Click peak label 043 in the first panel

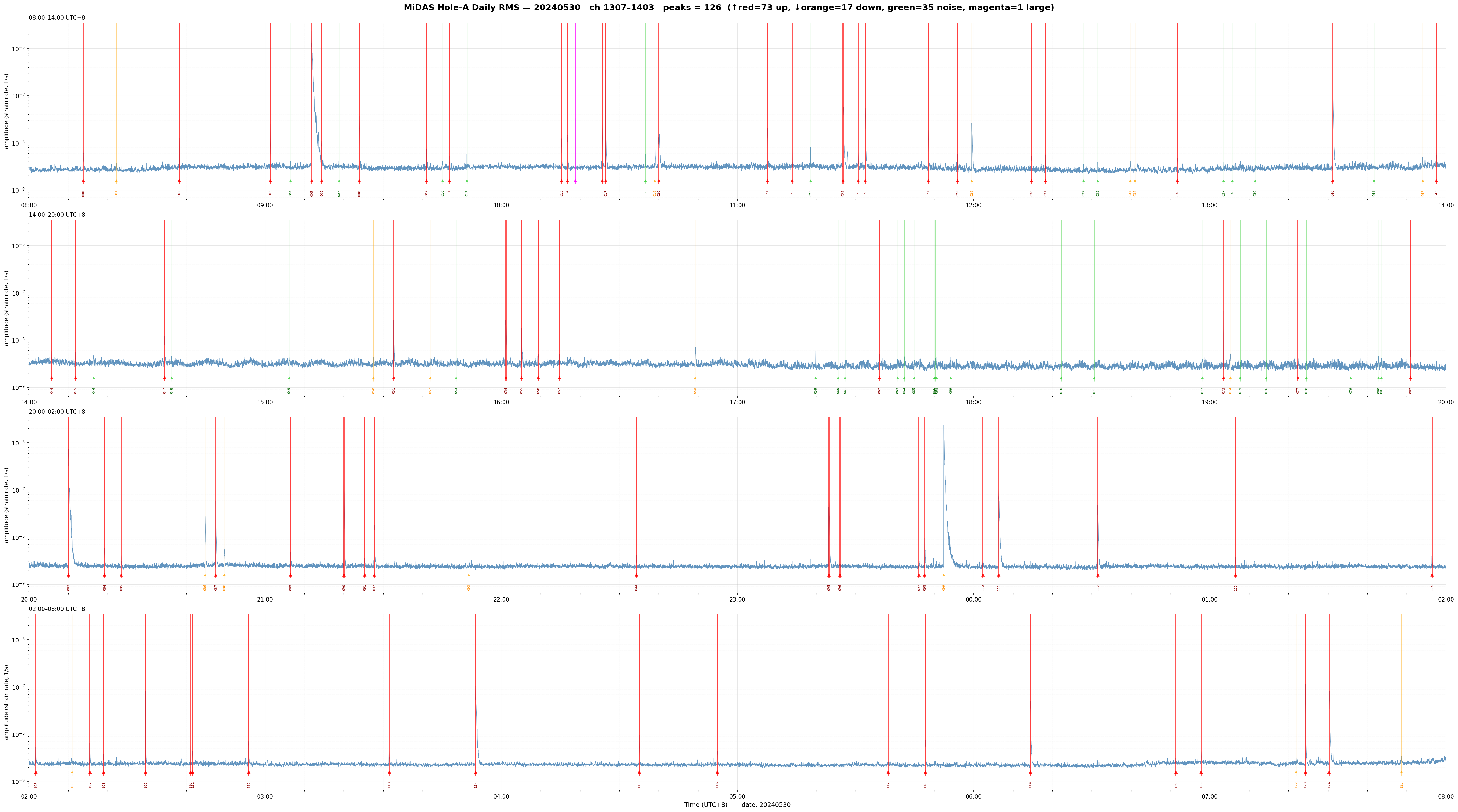point(1436,194)
